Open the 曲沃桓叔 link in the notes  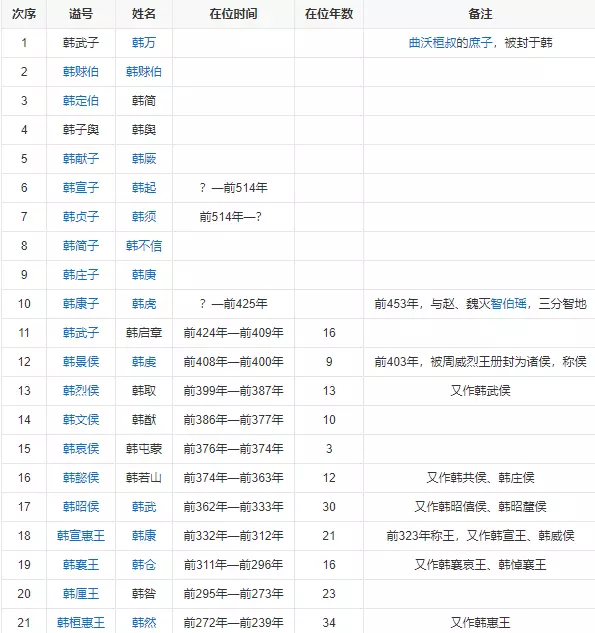click(432, 43)
